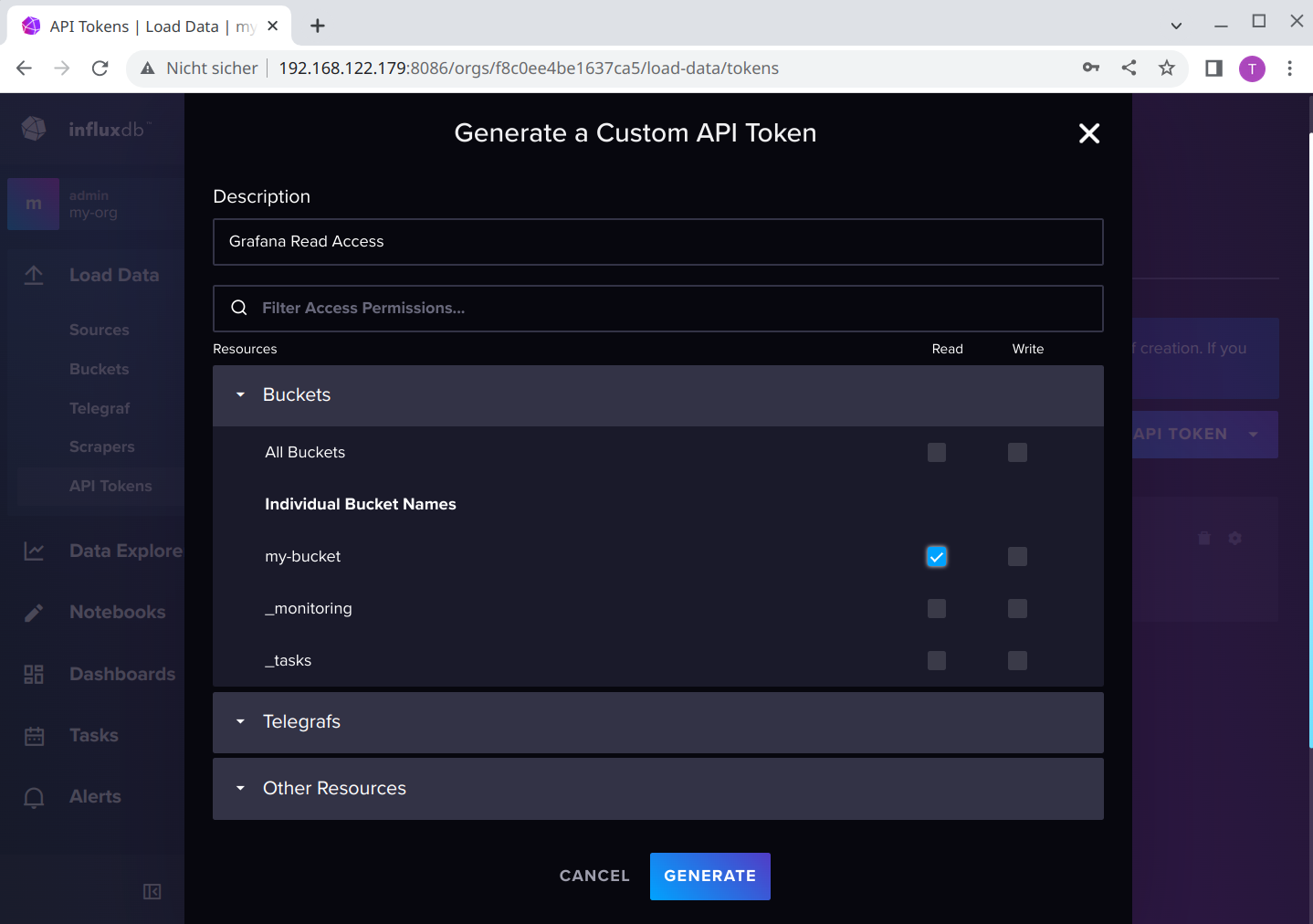The height and width of the screenshot is (924, 1313).
Task: Close the API Tokens browser tab
Action: (x=273, y=26)
